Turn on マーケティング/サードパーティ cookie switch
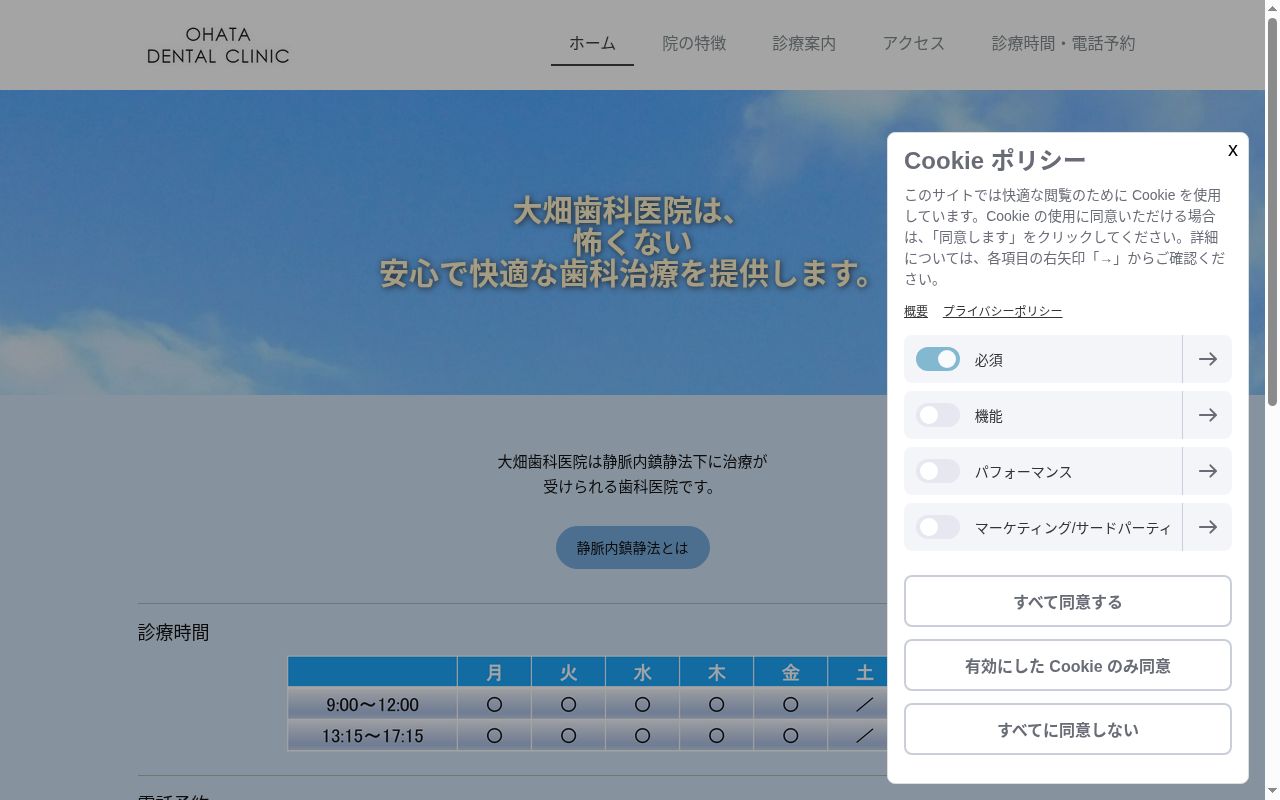Screen dimensions: 1280x800 (938, 527)
